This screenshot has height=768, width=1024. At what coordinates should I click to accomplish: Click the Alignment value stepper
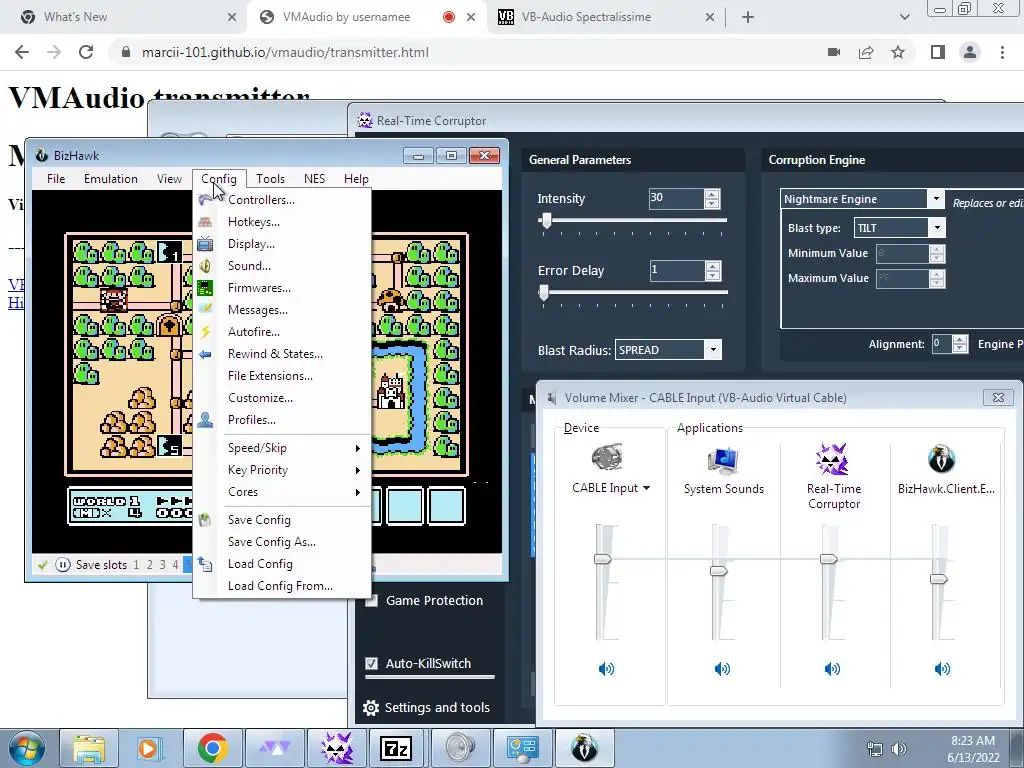coord(959,344)
